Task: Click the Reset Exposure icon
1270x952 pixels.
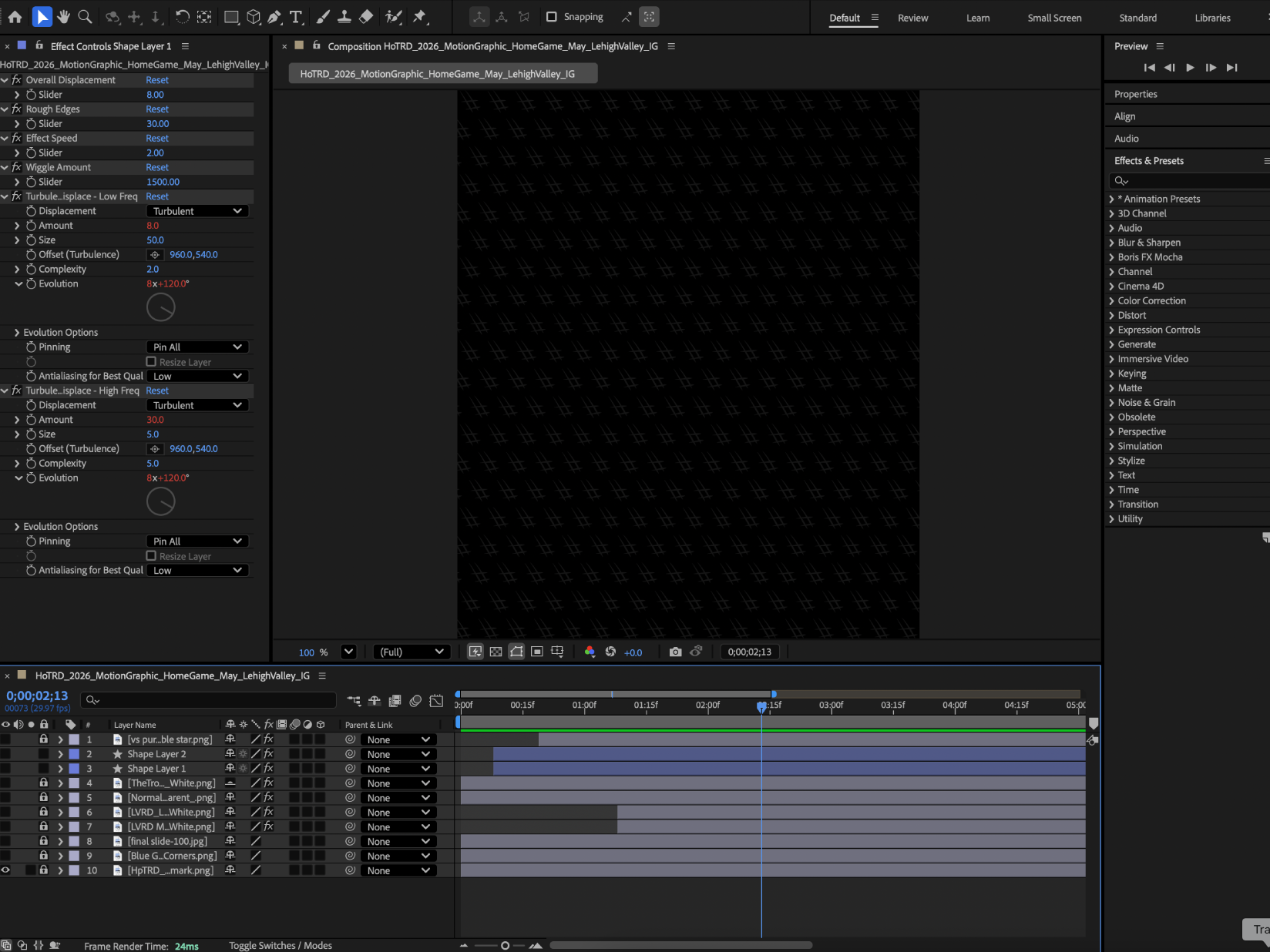Action: click(x=610, y=652)
